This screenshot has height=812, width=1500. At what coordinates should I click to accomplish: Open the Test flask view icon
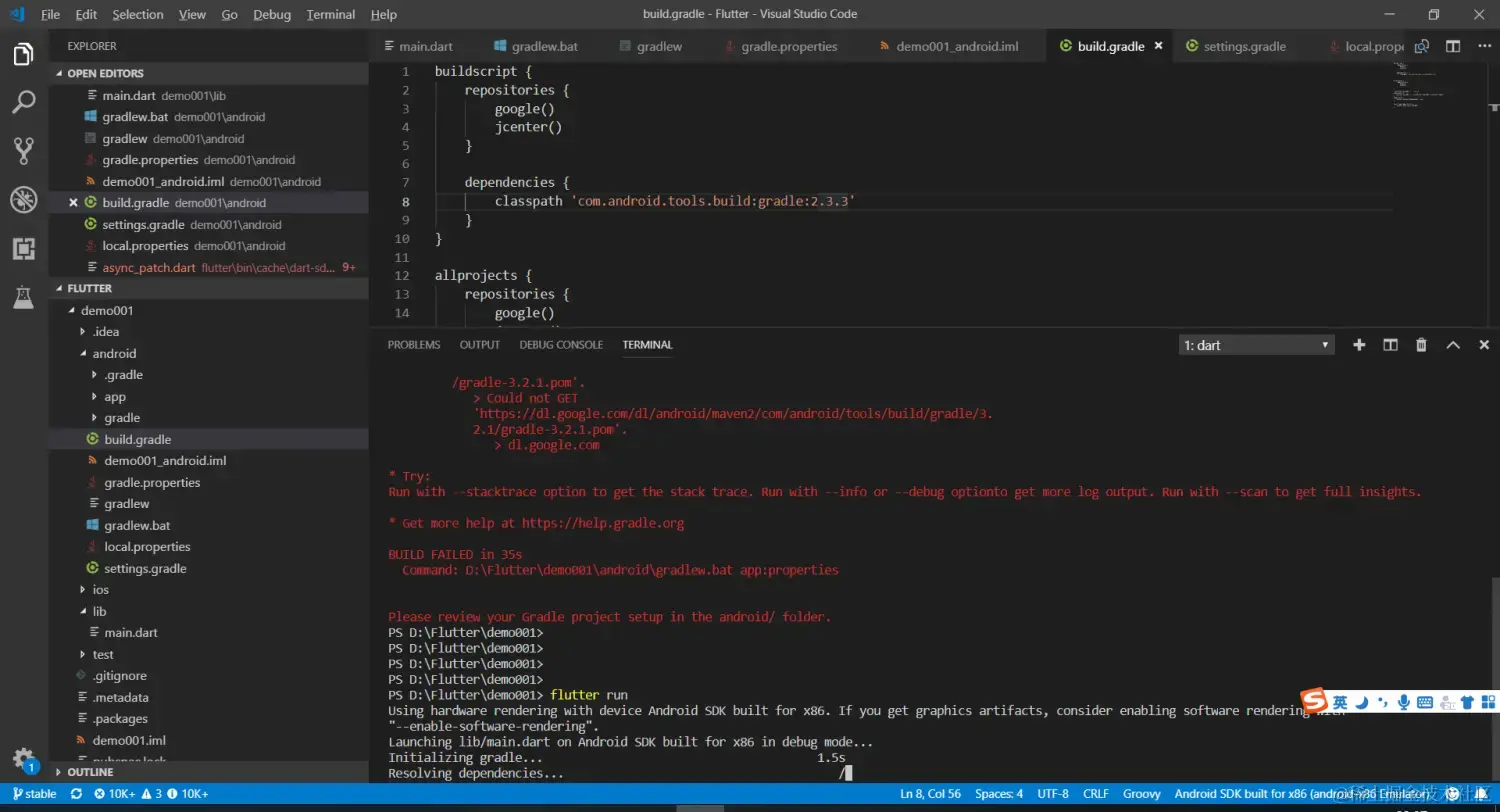[x=24, y=297]
